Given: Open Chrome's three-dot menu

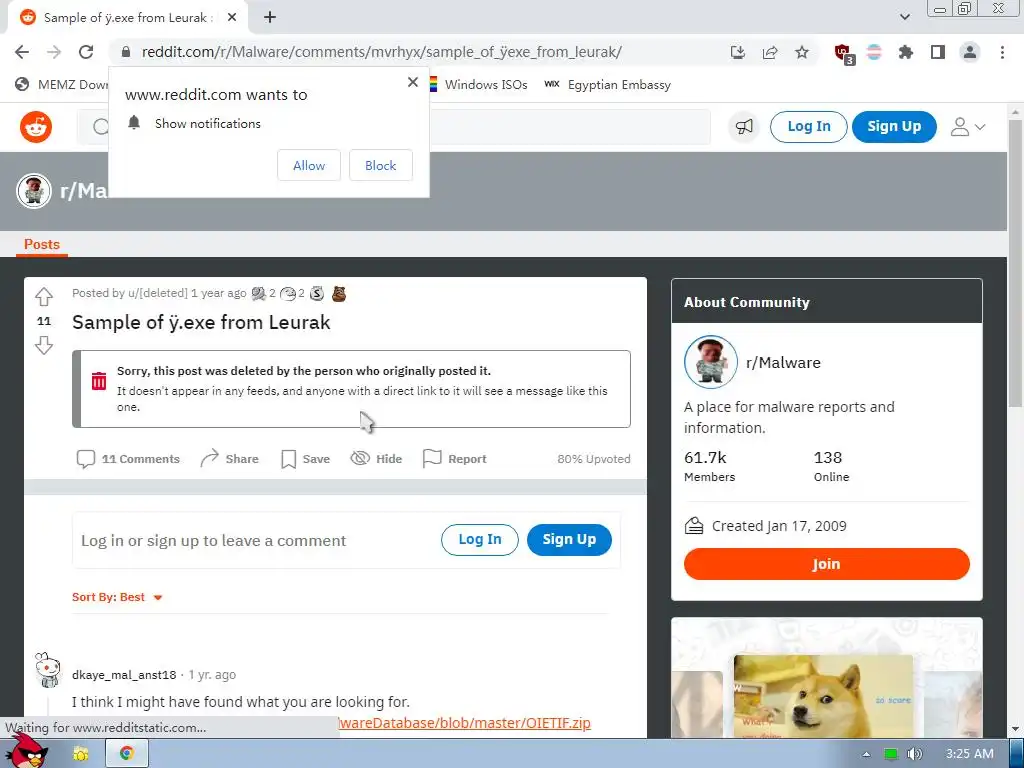Looking at the screenshot, I should click(x=1002, y=52).
